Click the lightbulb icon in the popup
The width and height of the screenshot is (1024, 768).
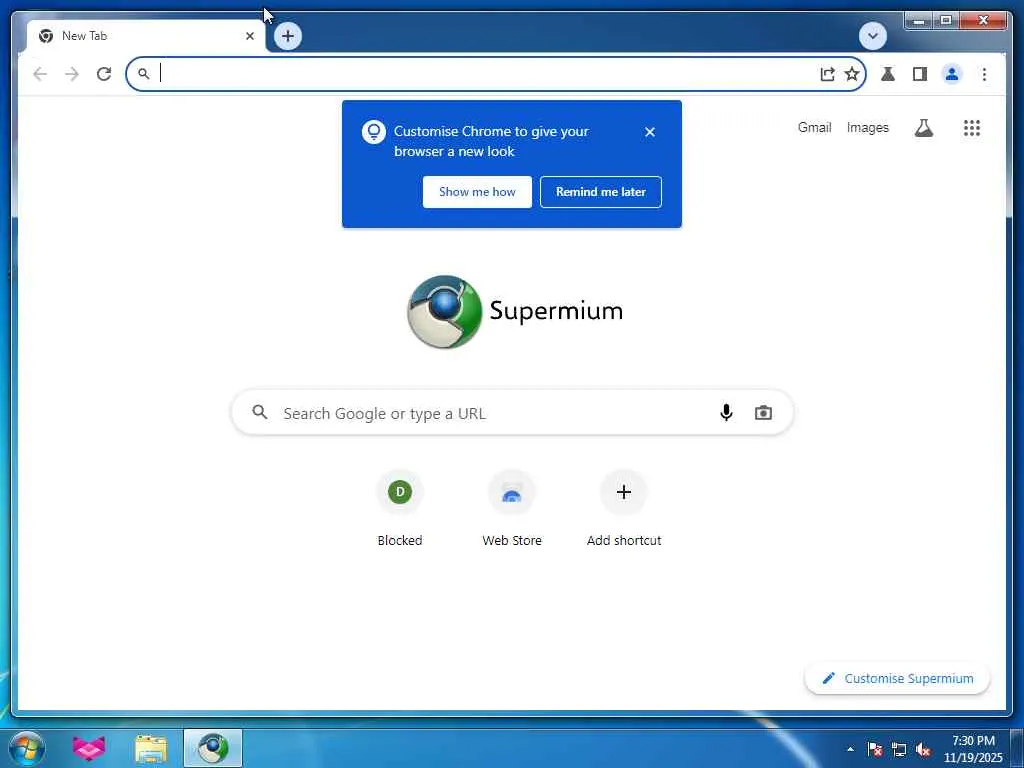(x=374, y=132)
